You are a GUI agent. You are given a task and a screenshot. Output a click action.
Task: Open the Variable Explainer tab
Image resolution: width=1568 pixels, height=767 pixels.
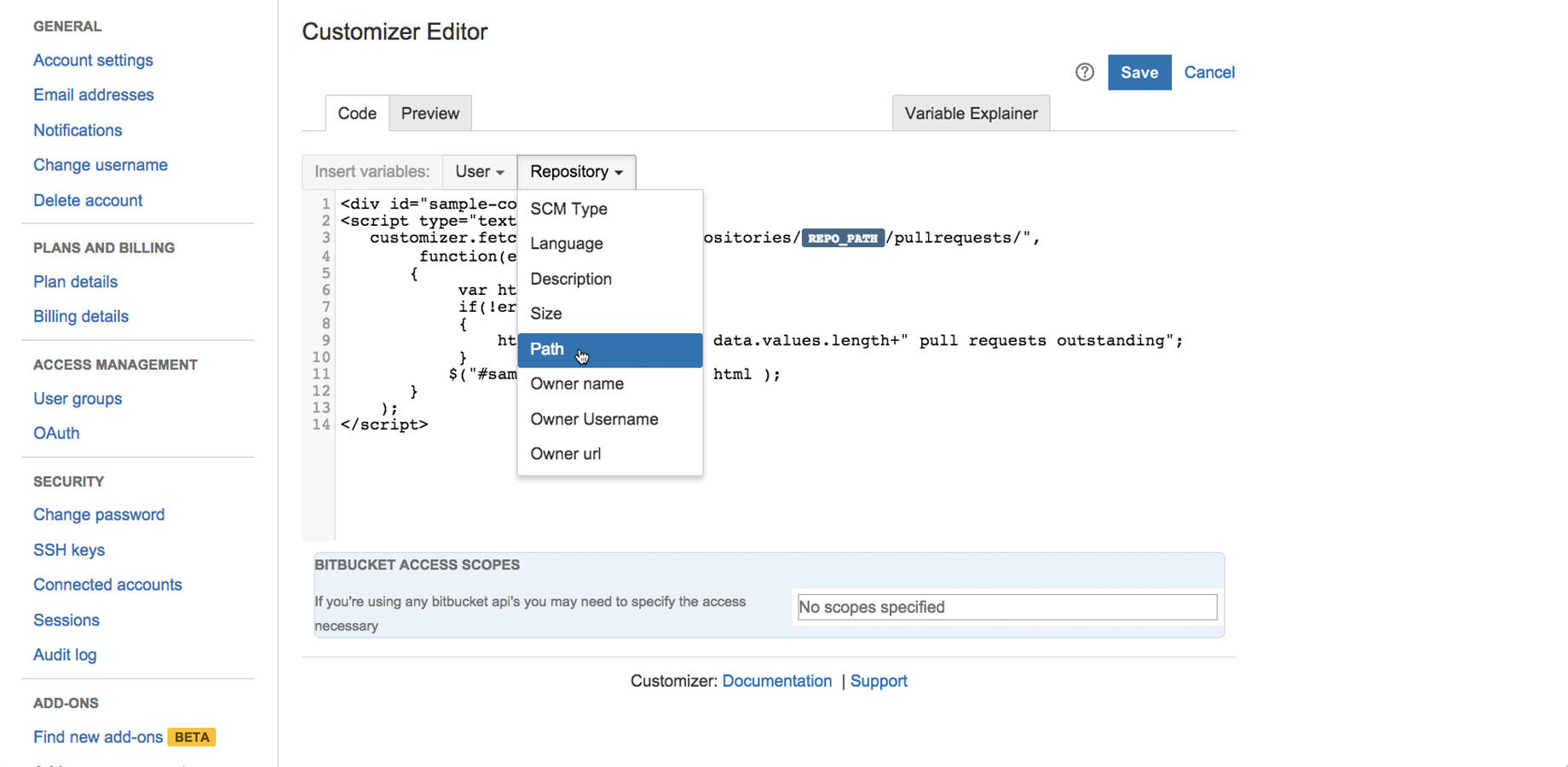[x=971, y=113]
